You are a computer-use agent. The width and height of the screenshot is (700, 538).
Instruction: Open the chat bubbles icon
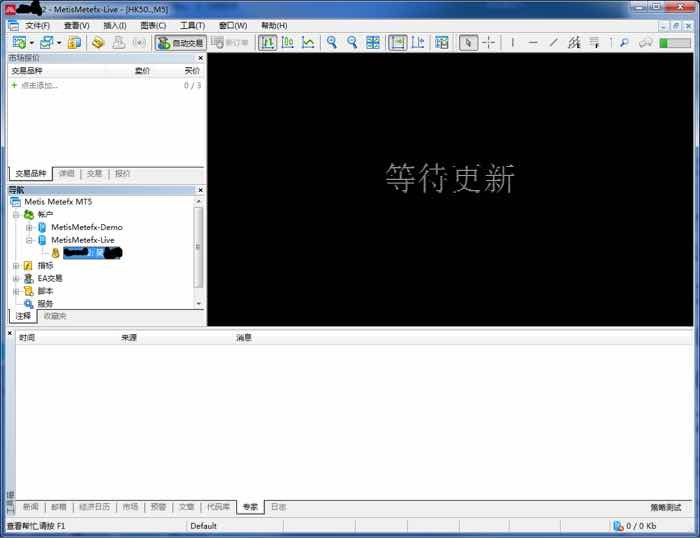(x=646, y=42)
